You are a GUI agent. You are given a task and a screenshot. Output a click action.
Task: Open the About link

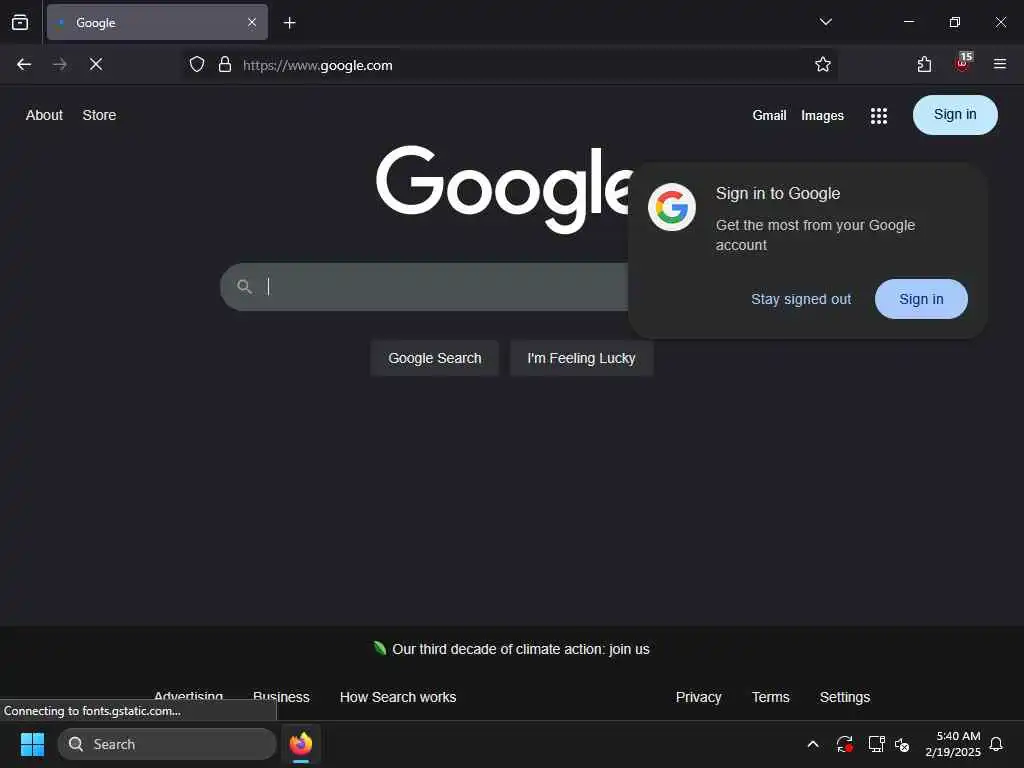click(x=44, y=115)
